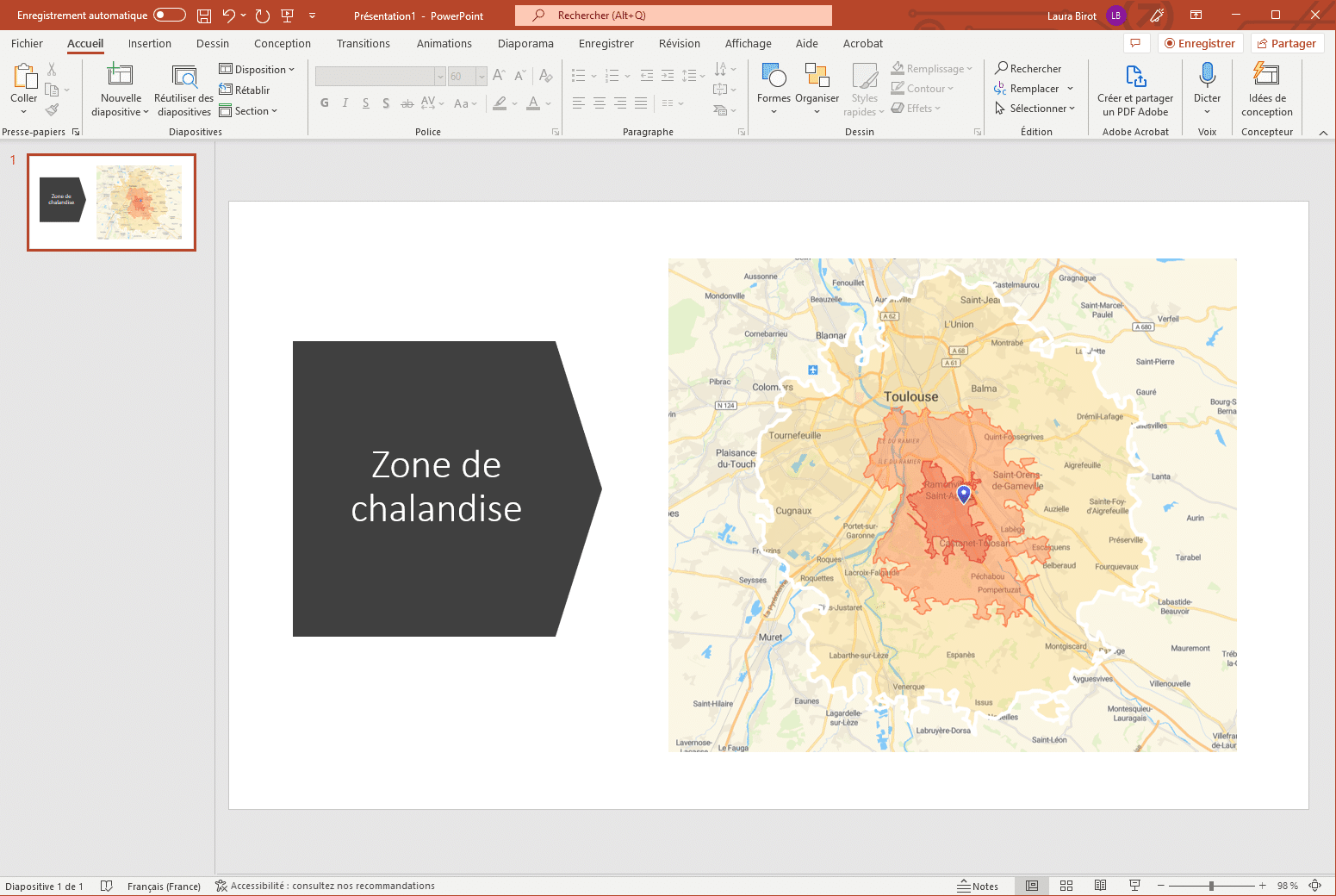Open the Contour dropdown
1336x896 pixels.
(x=923, y=88)
